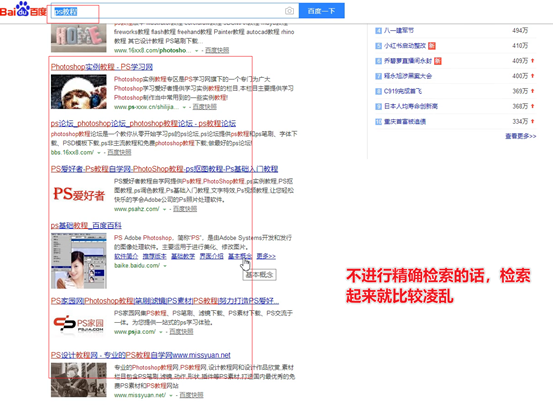Click the www.psjia.com URL text
Screen dimensions: 553x405
pyautogui.click(x=135, y=332)
